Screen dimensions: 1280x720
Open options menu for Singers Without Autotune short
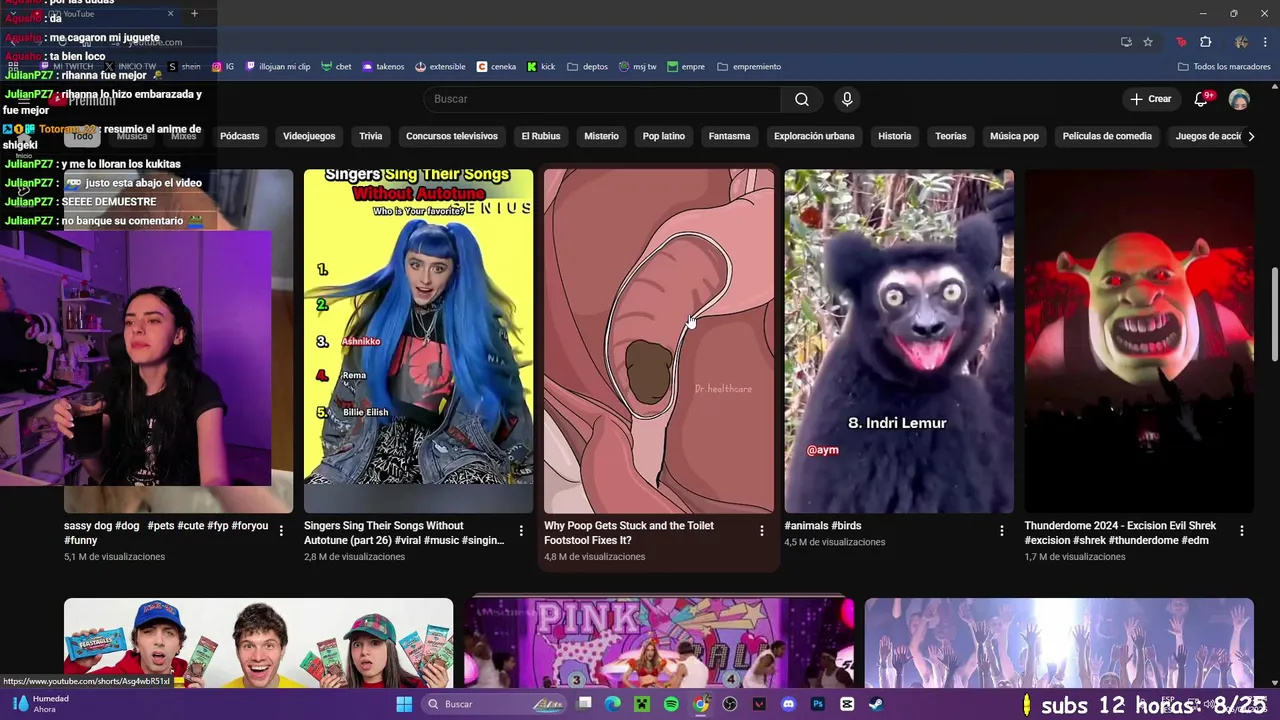click(x=521, y=531)
